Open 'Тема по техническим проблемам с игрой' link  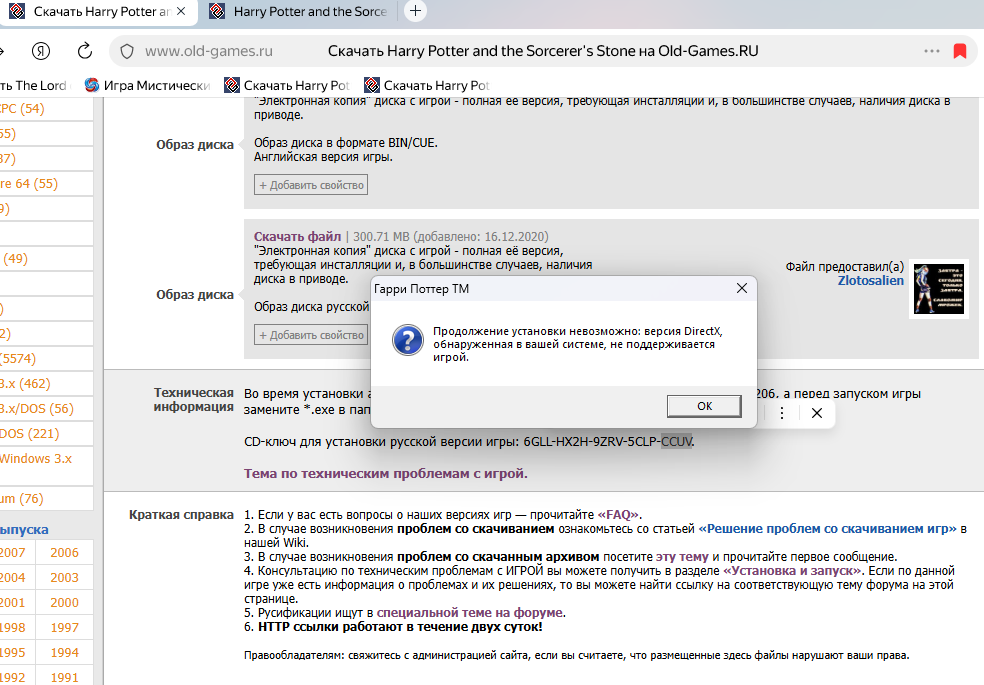coord(386,474)
